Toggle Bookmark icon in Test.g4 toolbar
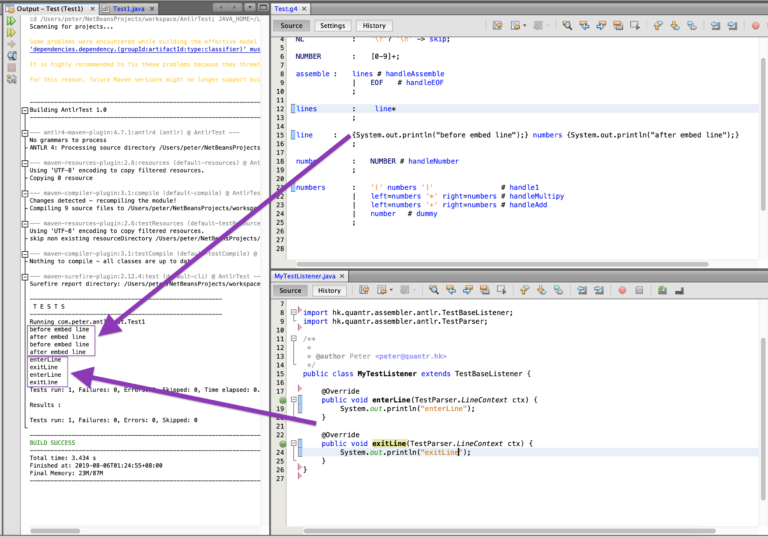 [692, 25]
